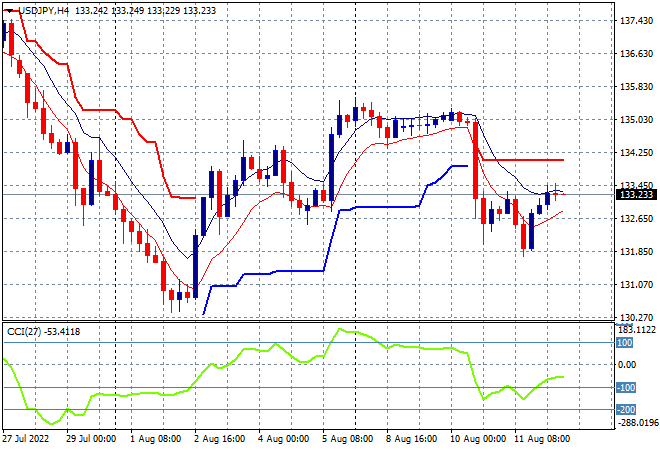This screenshot has height=450, width=660.
Task: Click the USDJPY,H4 chart title text
Action: [43, 11]
